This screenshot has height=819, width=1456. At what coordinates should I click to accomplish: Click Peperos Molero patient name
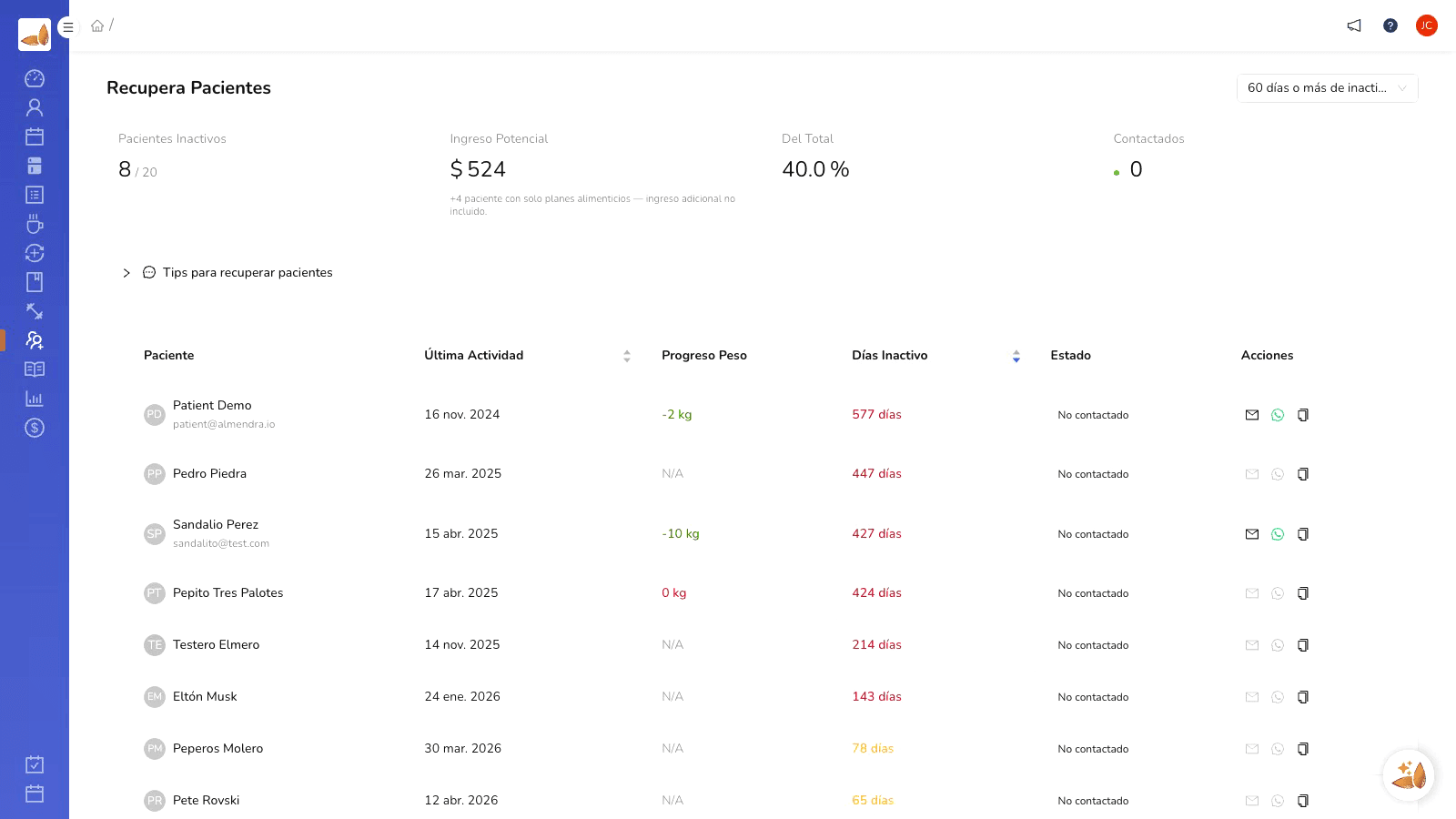click(217, 749)
